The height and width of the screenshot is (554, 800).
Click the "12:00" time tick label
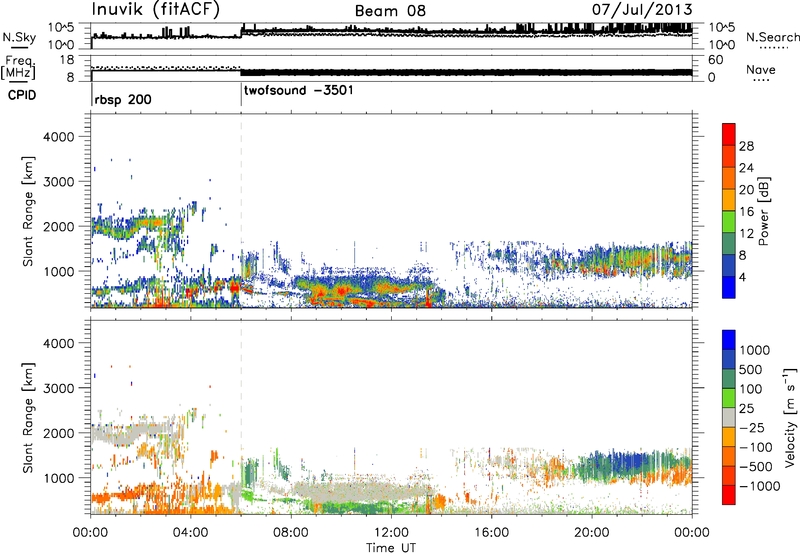[x=391, y=533]
